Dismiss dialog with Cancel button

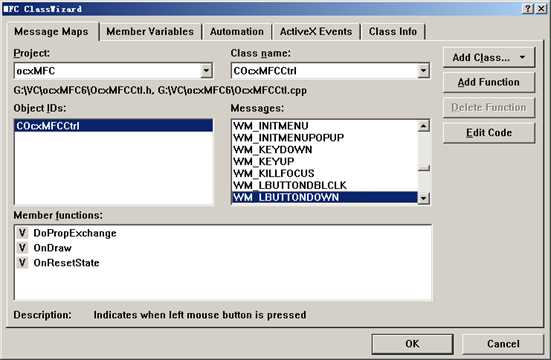[x=503, y=344]
